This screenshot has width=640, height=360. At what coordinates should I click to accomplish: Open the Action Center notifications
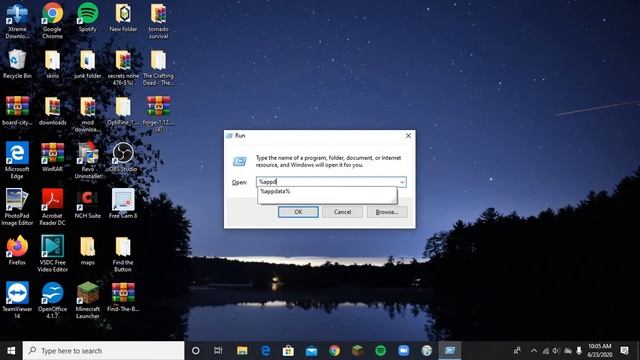[624, 351]
